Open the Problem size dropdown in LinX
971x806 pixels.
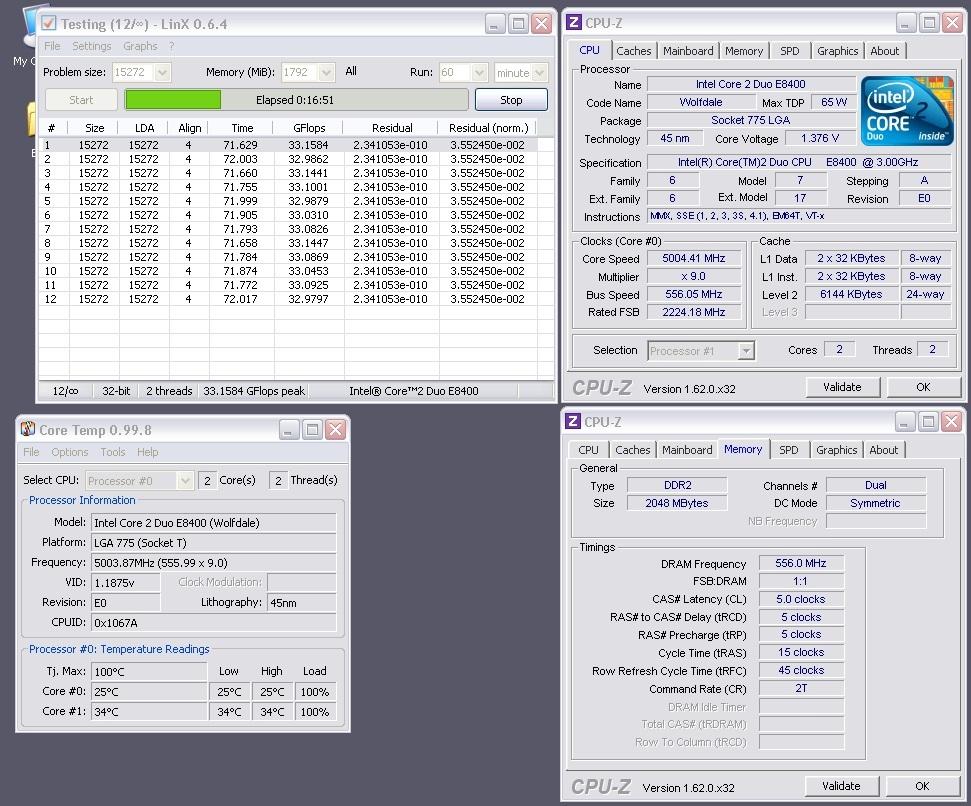tap(163, 72)
